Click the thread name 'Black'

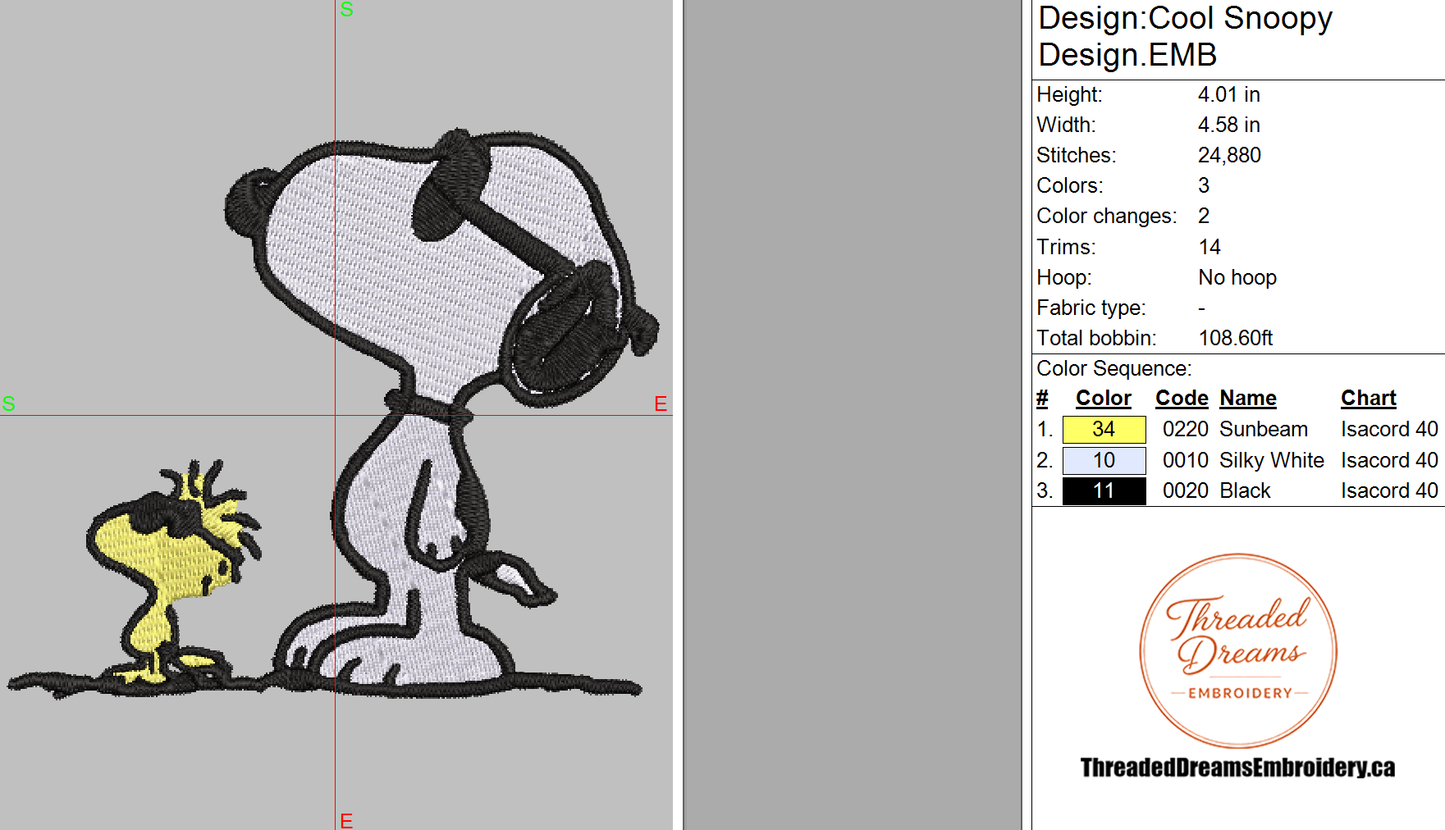1245,491
